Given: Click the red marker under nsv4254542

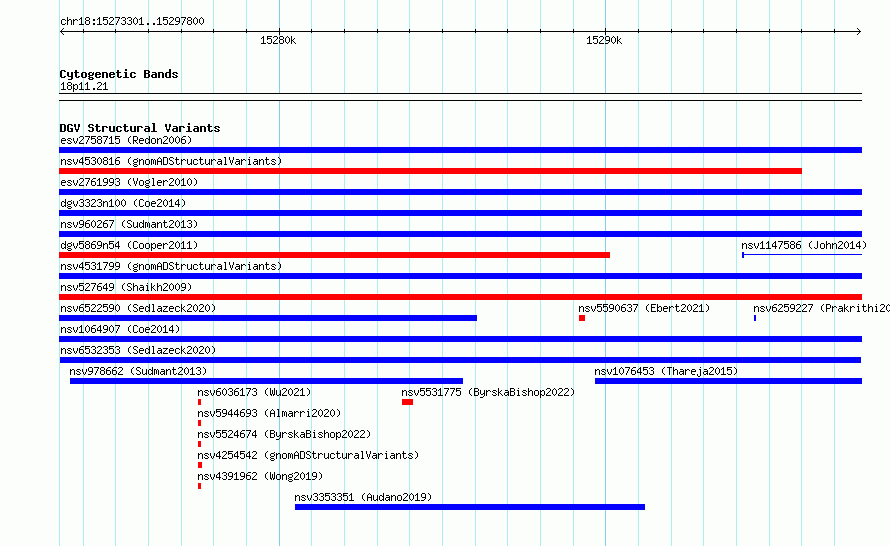Looking at the screenshot, I should tap(200, 465).
